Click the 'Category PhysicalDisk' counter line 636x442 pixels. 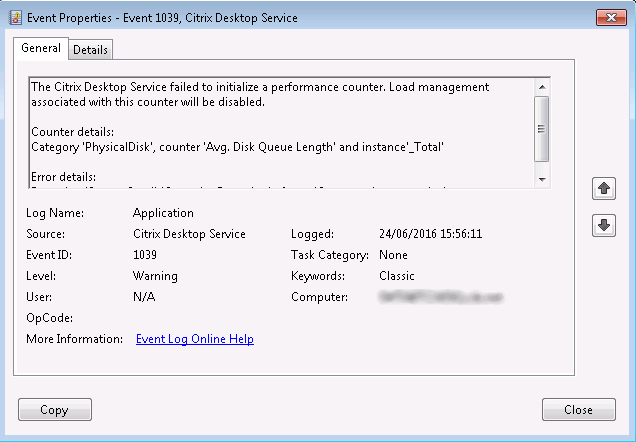pyautogui.click(x=237, y=147)
